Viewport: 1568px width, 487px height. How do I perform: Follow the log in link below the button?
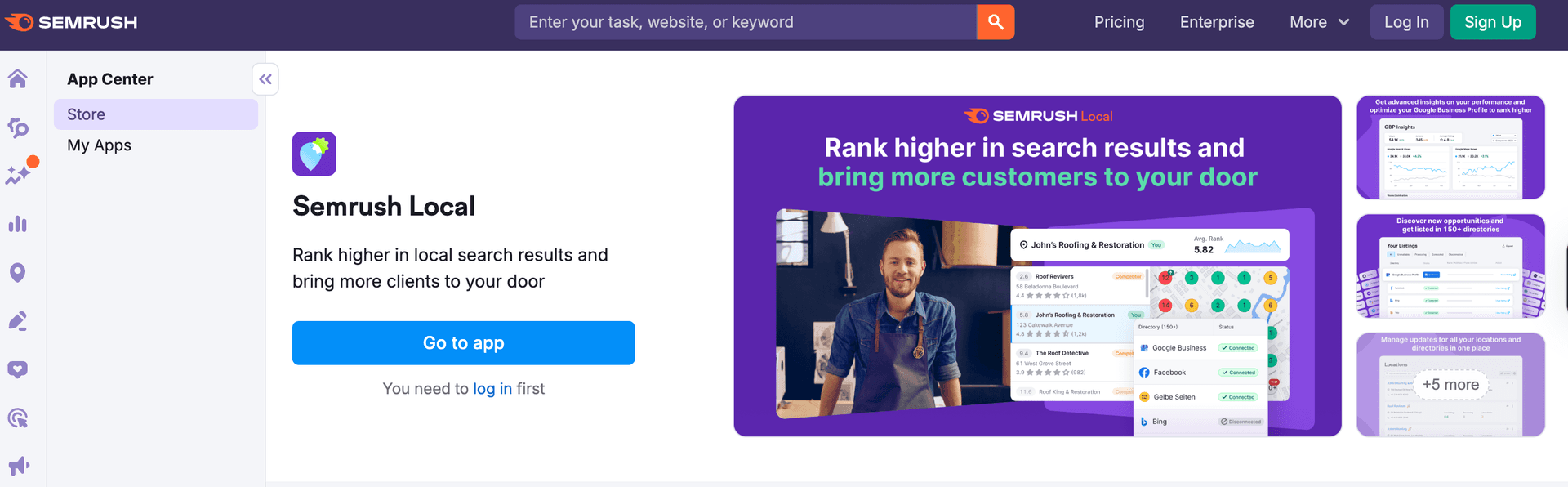point(492,388)
